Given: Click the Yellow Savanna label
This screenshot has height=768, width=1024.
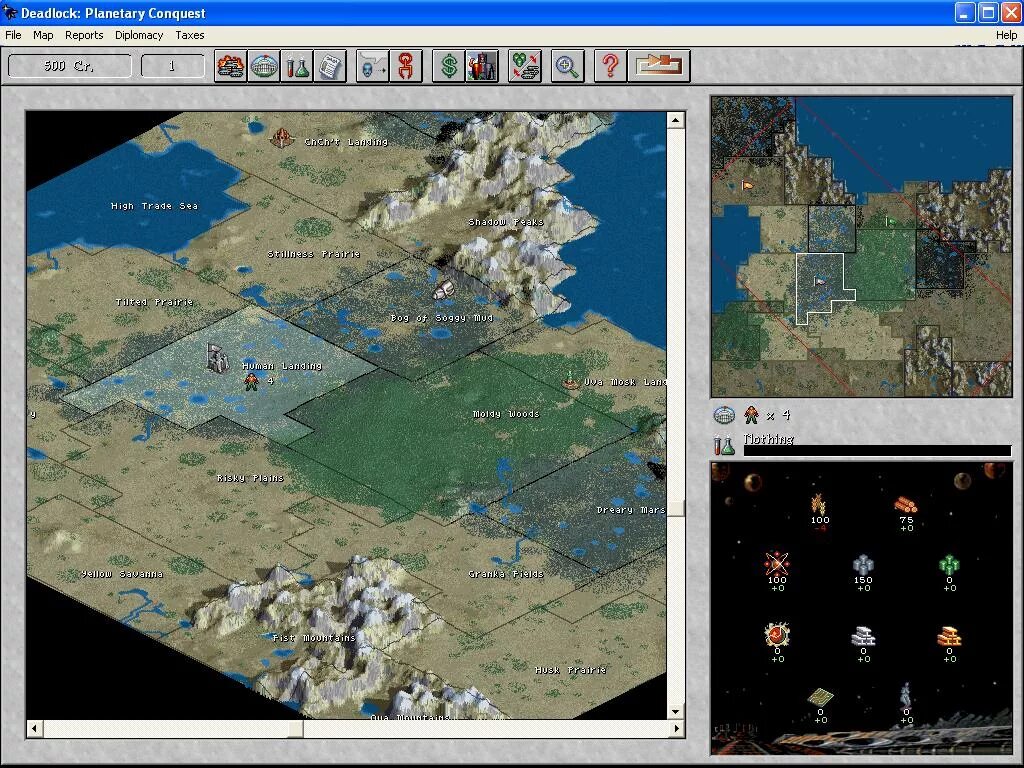Looking at the screenshot, I should [122, 574].
